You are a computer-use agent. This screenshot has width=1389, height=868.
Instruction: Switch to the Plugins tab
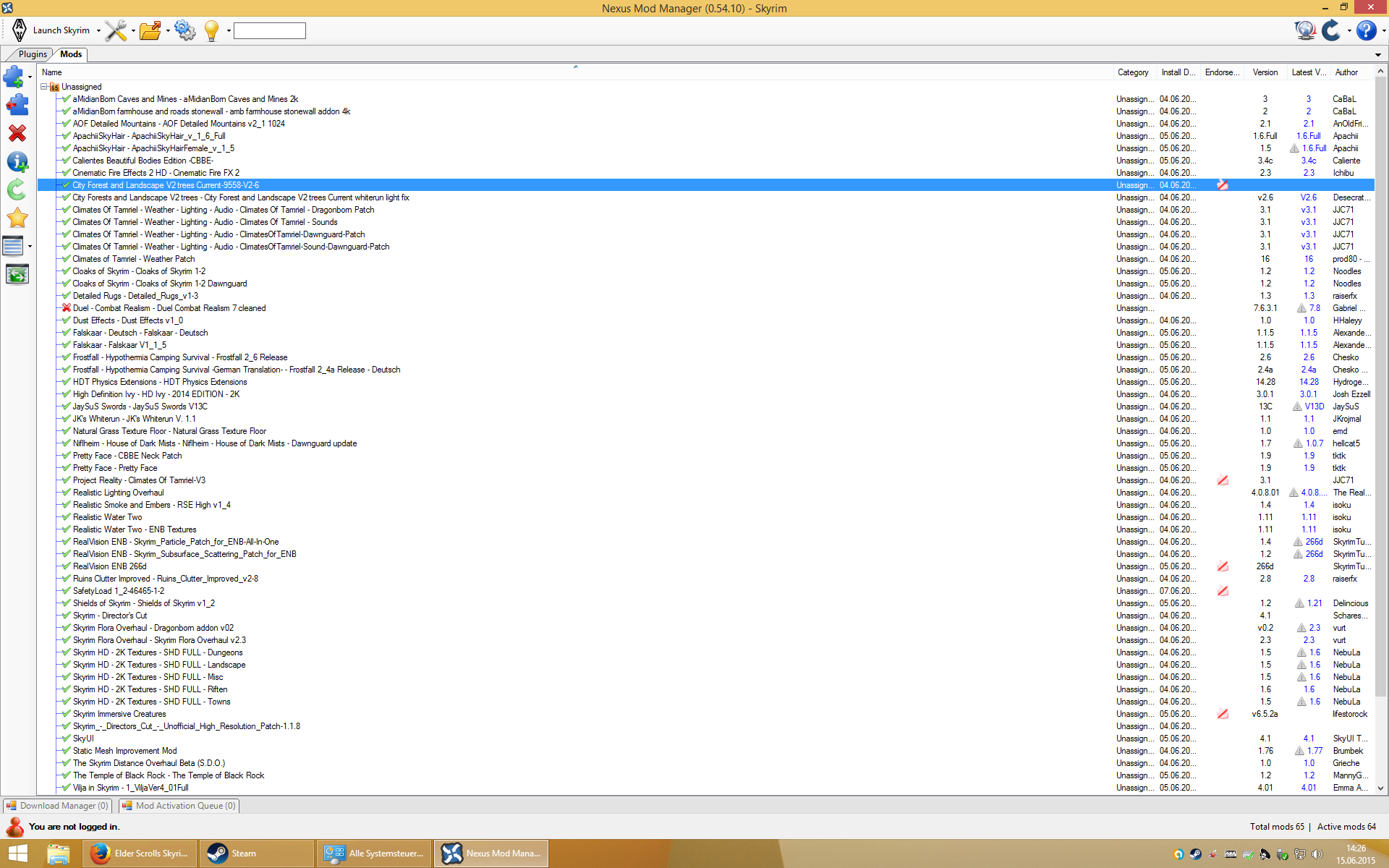(x=33, y=54)
